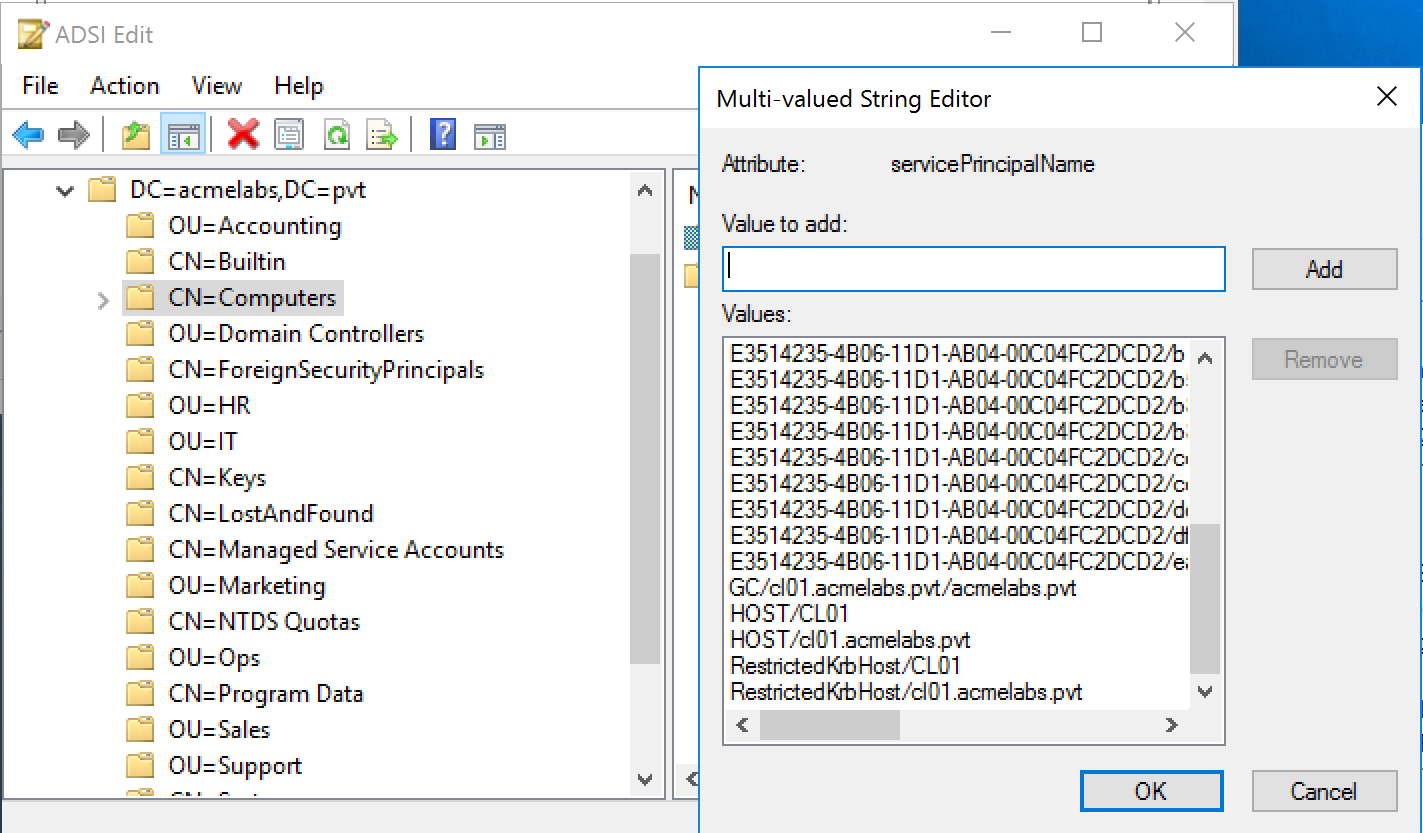Toggle the Show/Hide Action Pane icon

pos(490,134)
